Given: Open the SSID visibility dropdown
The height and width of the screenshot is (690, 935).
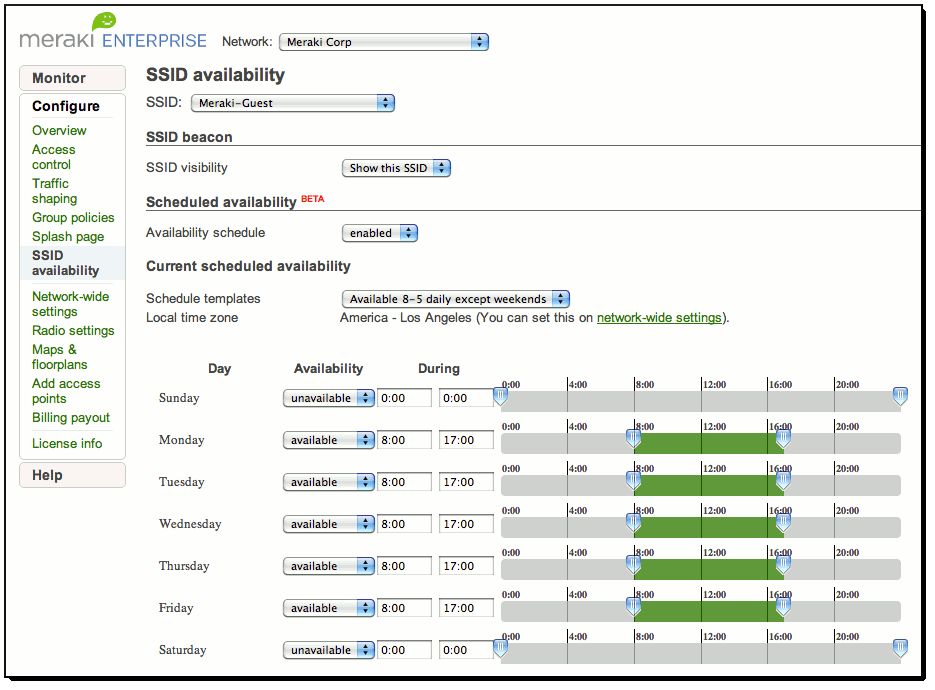Looking at the screenshot, I should coord(396,168).
